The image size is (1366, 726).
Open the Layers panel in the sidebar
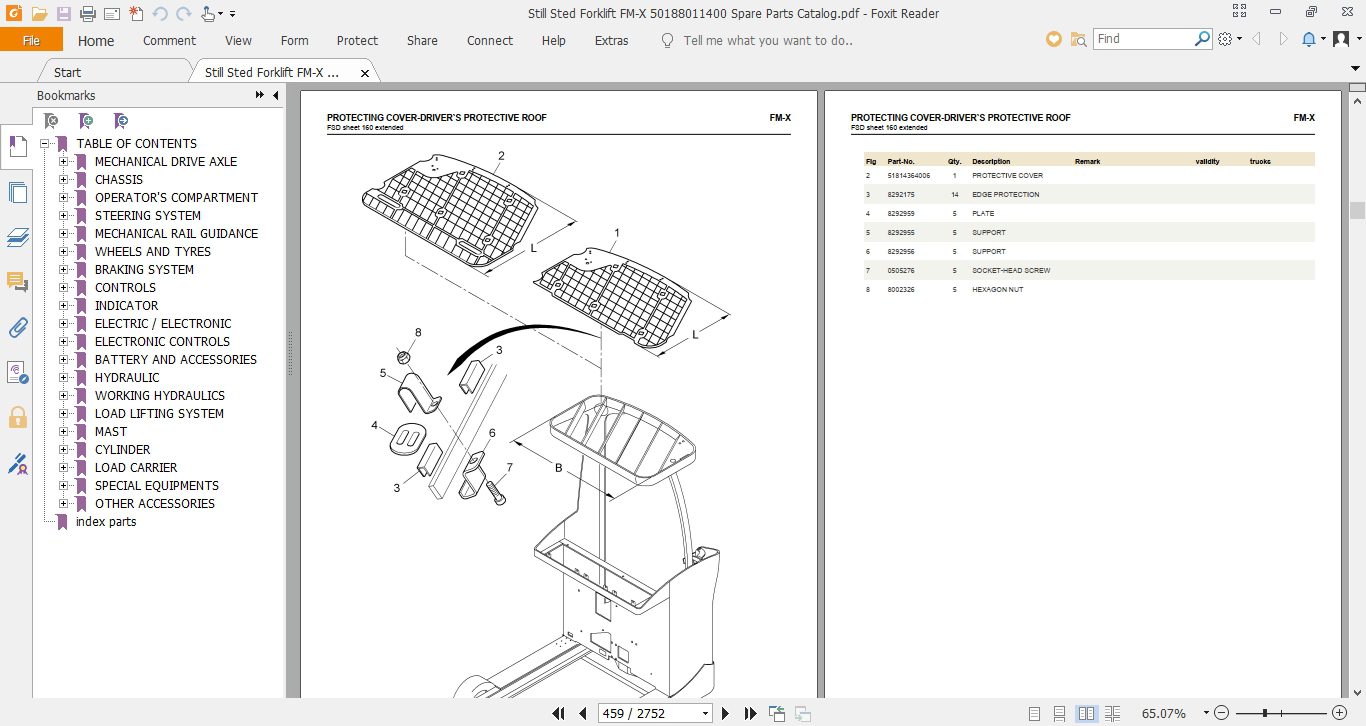pyautogui.click(x=17, y=237)
